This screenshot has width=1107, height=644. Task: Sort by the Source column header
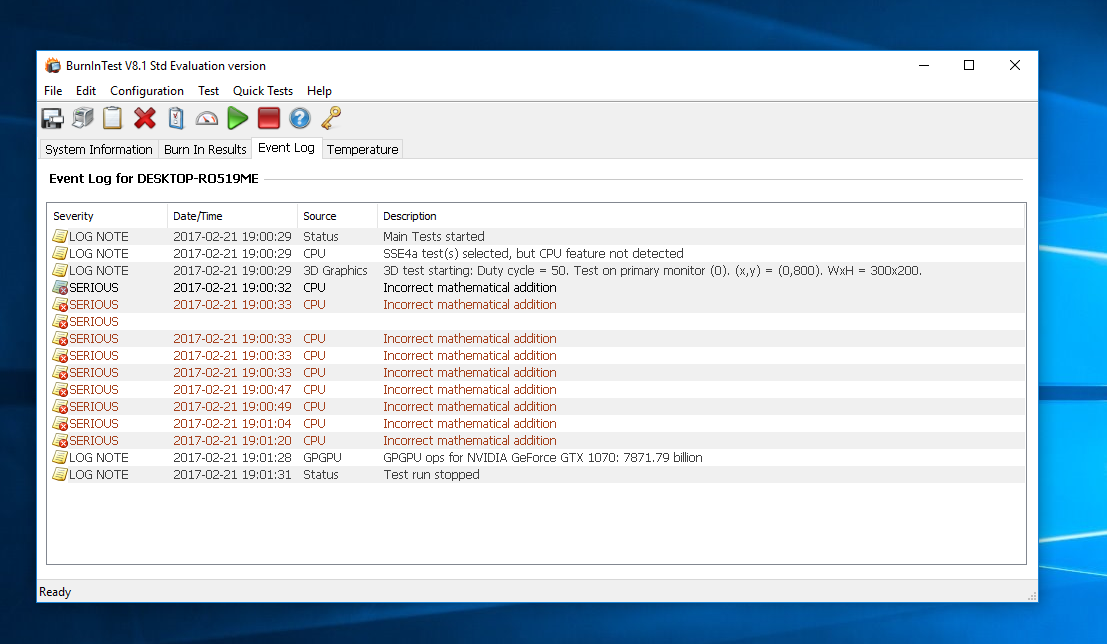(x=337, y=216)
